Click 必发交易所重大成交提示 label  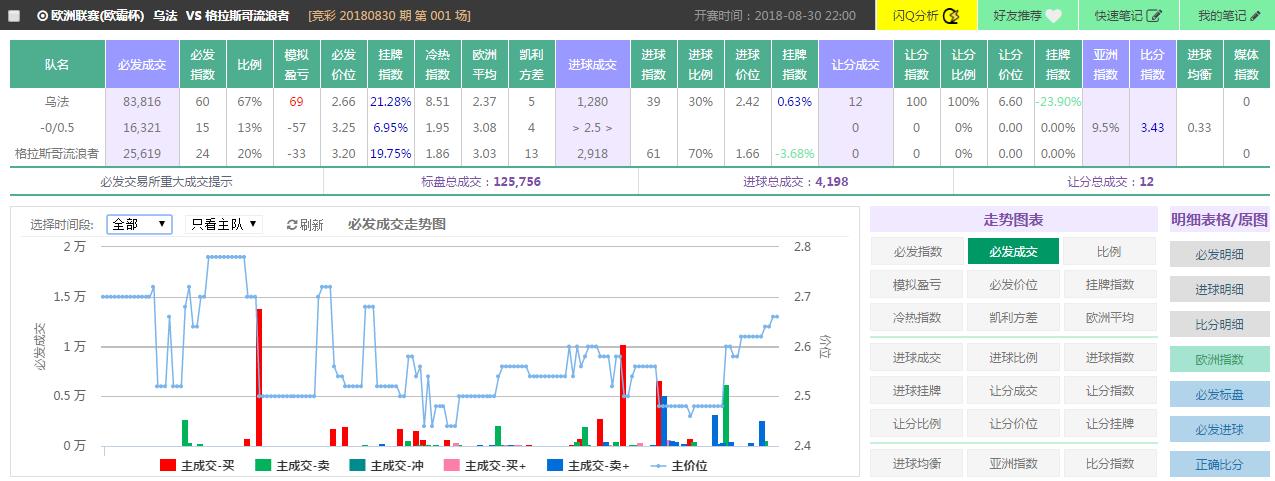click(166, 181)
